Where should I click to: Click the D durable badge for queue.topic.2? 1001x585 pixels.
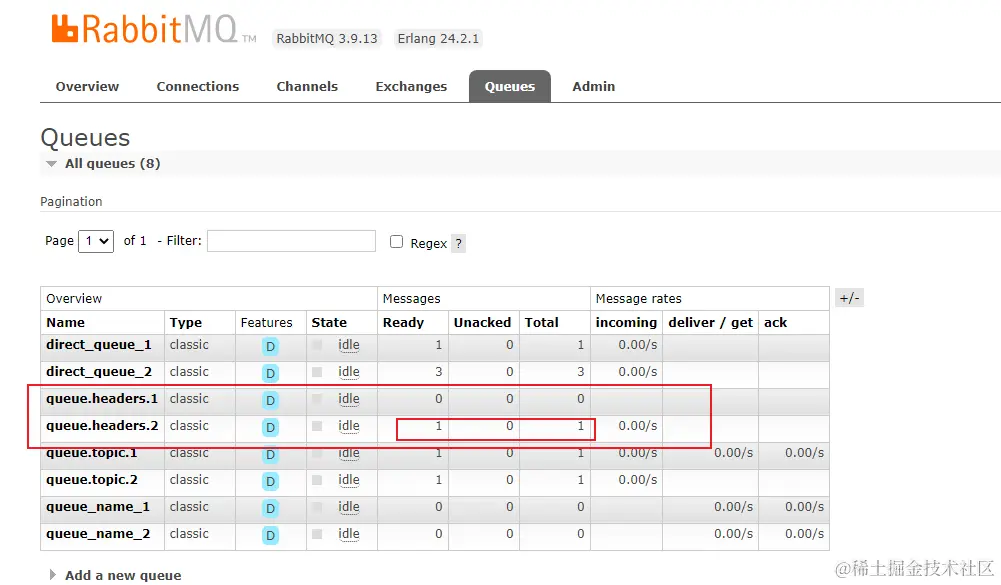point(270,481)
